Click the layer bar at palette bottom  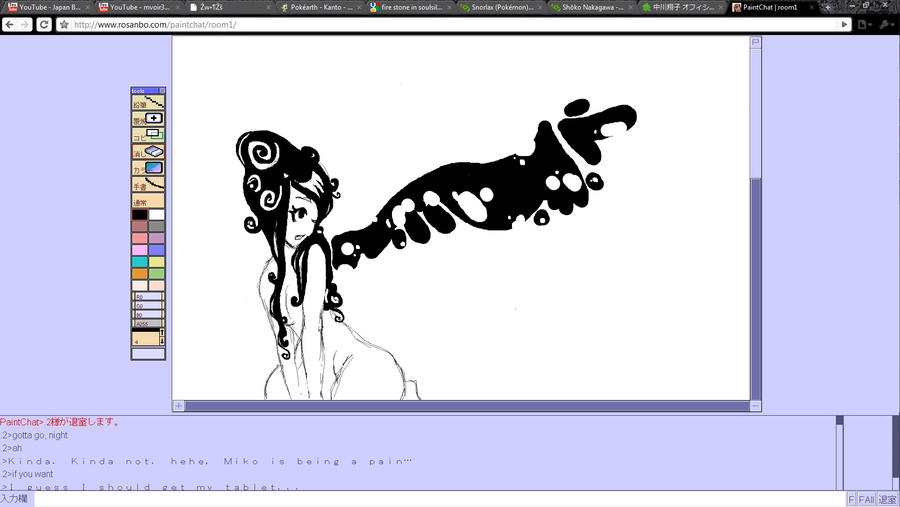148,353
